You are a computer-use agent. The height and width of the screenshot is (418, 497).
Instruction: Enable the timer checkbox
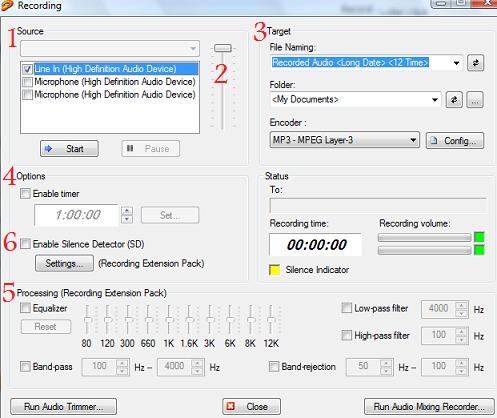click(x=25, y=193)
